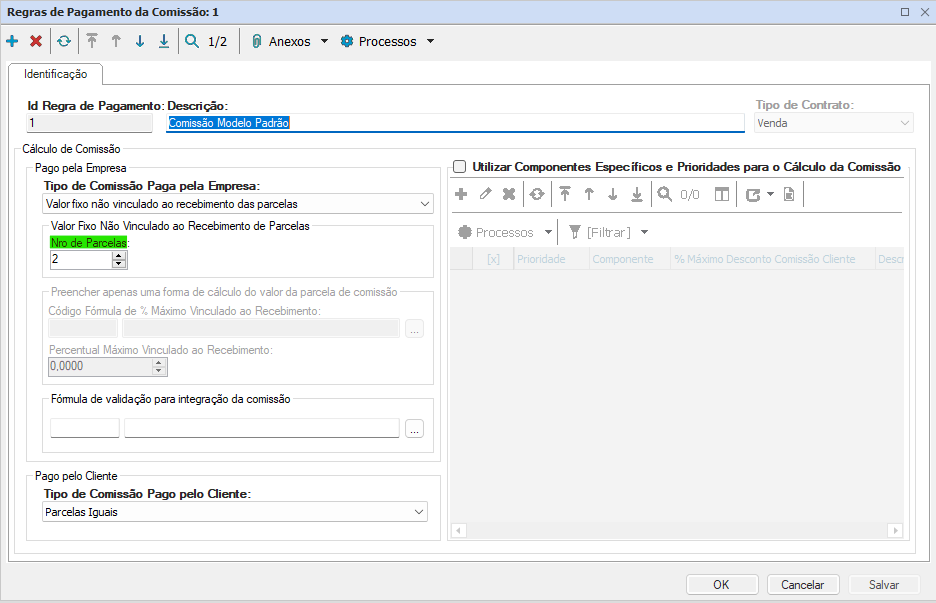Click the Cancelar button

[803, 584]
